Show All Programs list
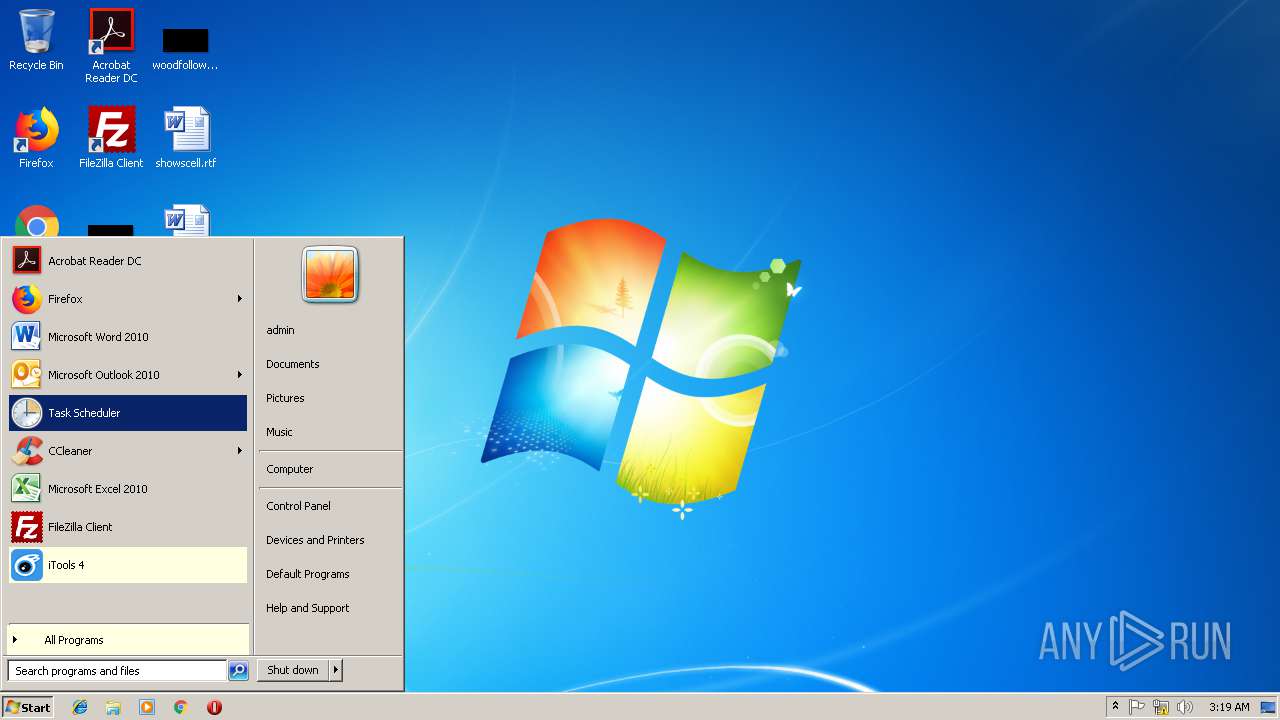The image size is (1280, 720). click(127, 640)
